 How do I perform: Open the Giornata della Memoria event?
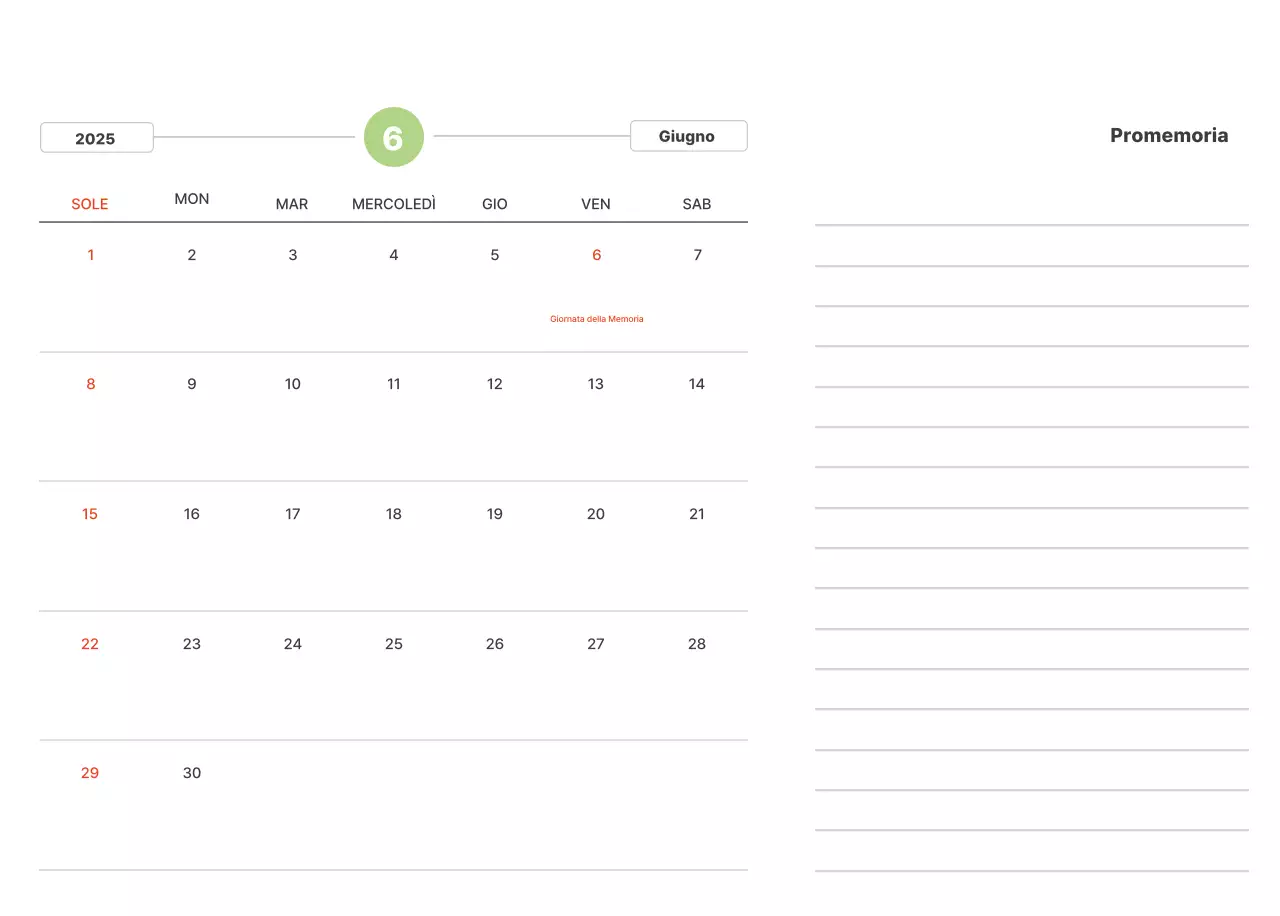point(596,319)
